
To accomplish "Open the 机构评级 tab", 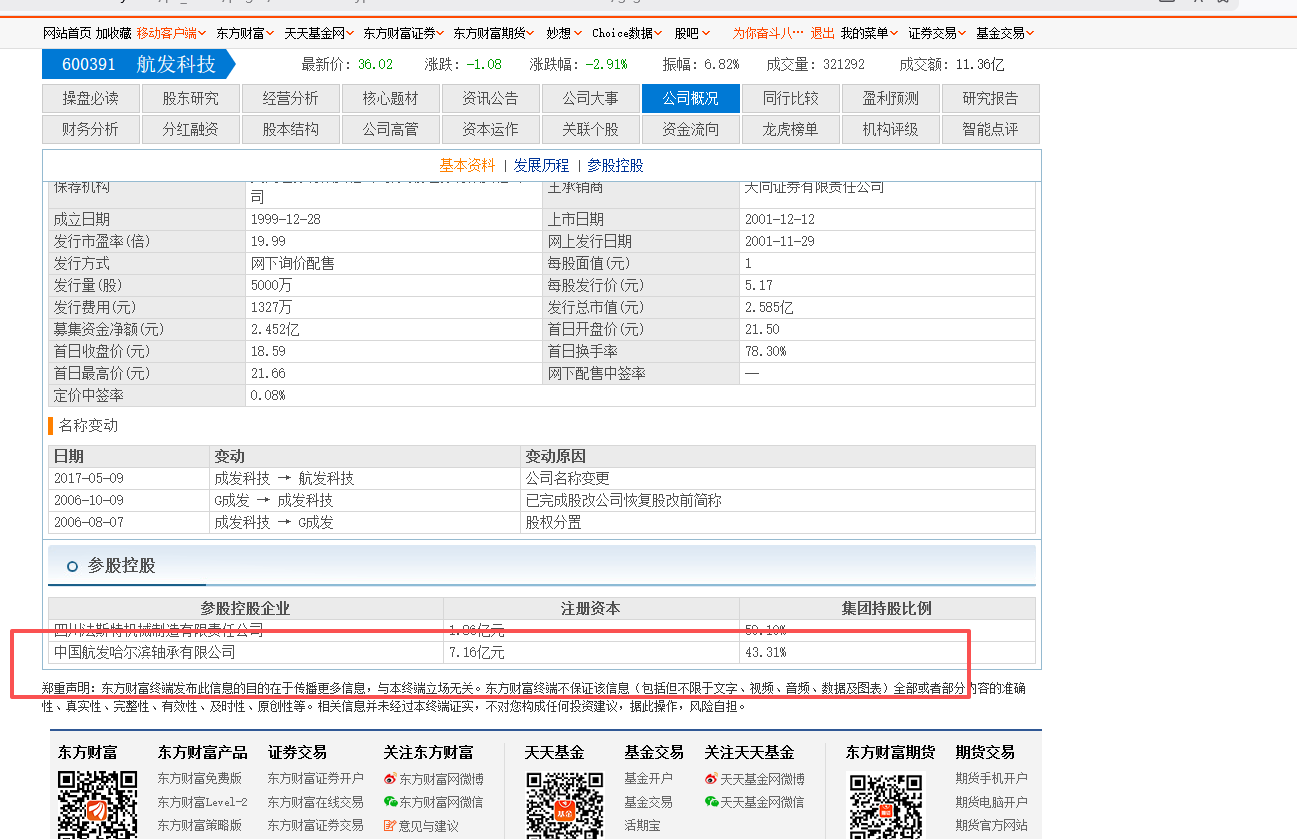I will point(891,129).
